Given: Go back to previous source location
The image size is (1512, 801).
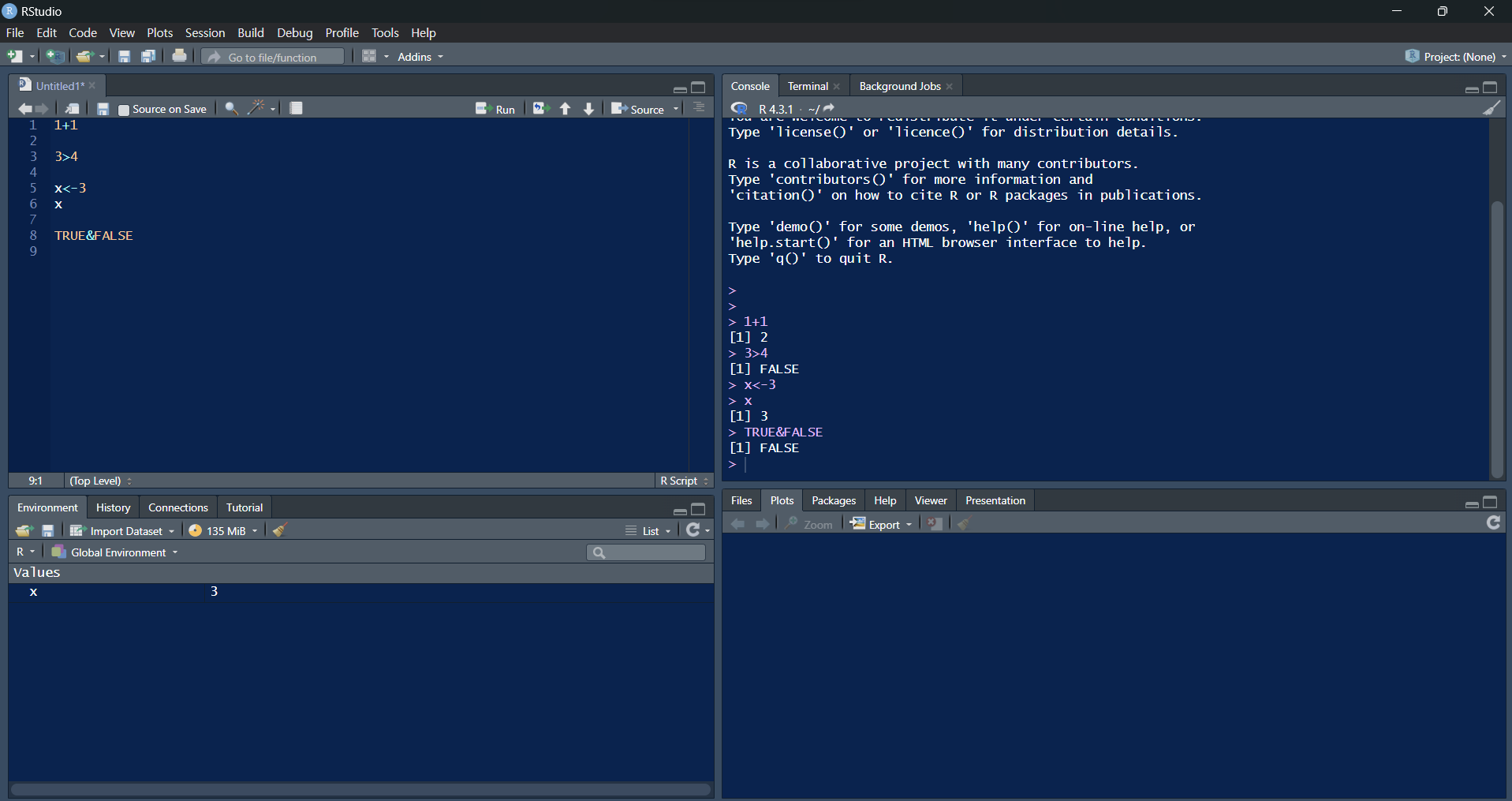Looking at the screenshot, I should [24, 109].
